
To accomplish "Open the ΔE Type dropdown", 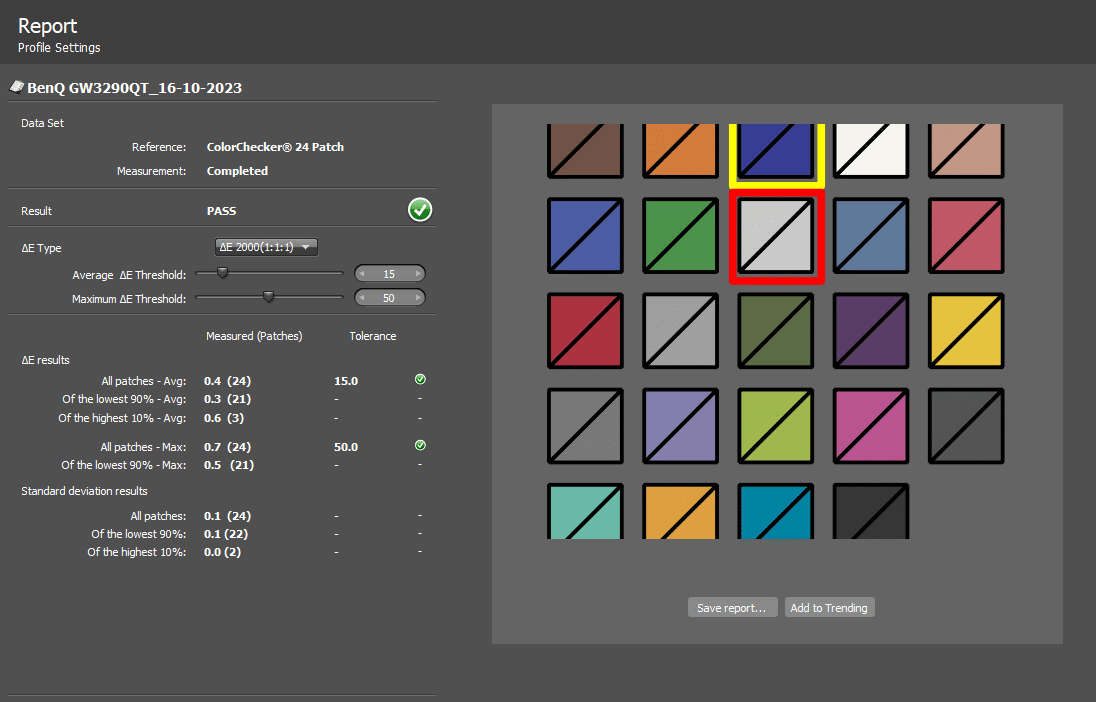I will 266,247.
